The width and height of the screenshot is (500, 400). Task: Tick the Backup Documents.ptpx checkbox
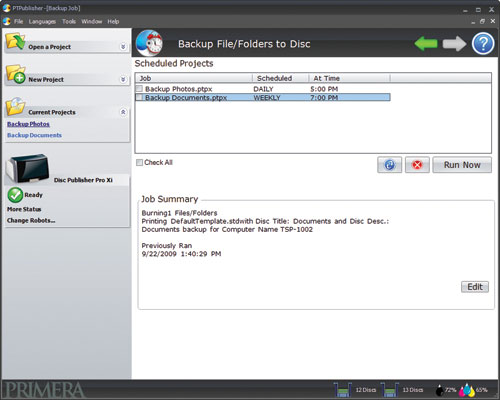pos(139,97)
